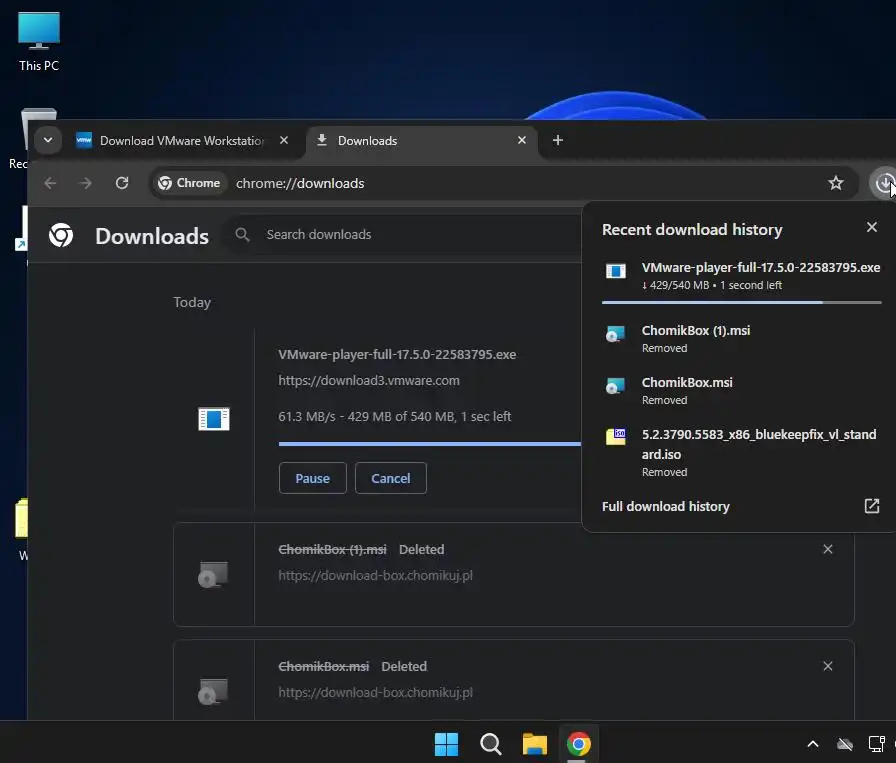Click deleted ChomikBox (1).msi file icon
The image size is (896, 763).
tap(213, 574)
